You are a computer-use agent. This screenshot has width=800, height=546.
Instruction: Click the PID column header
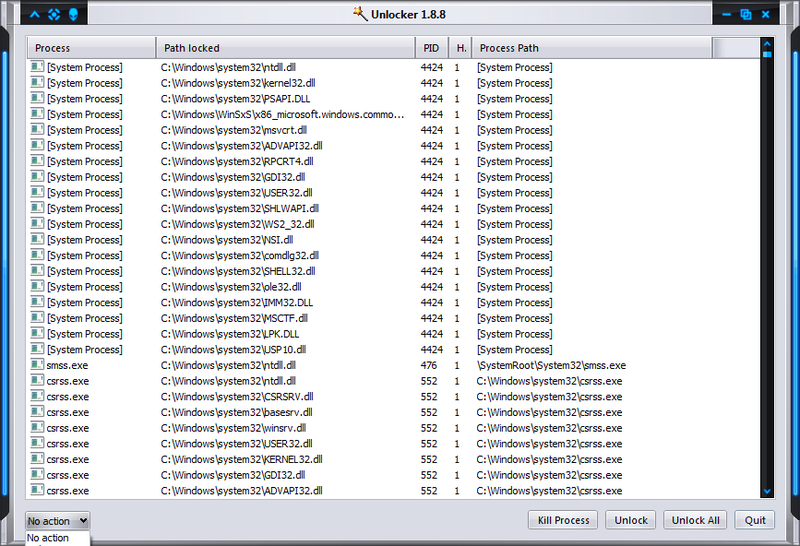pos(431,48)
